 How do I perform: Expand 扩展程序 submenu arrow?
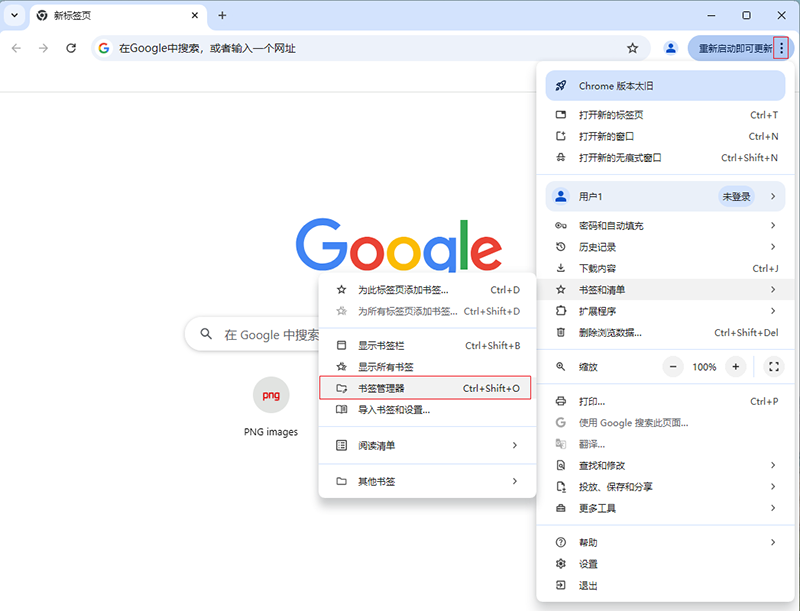[x=773, y=311]
